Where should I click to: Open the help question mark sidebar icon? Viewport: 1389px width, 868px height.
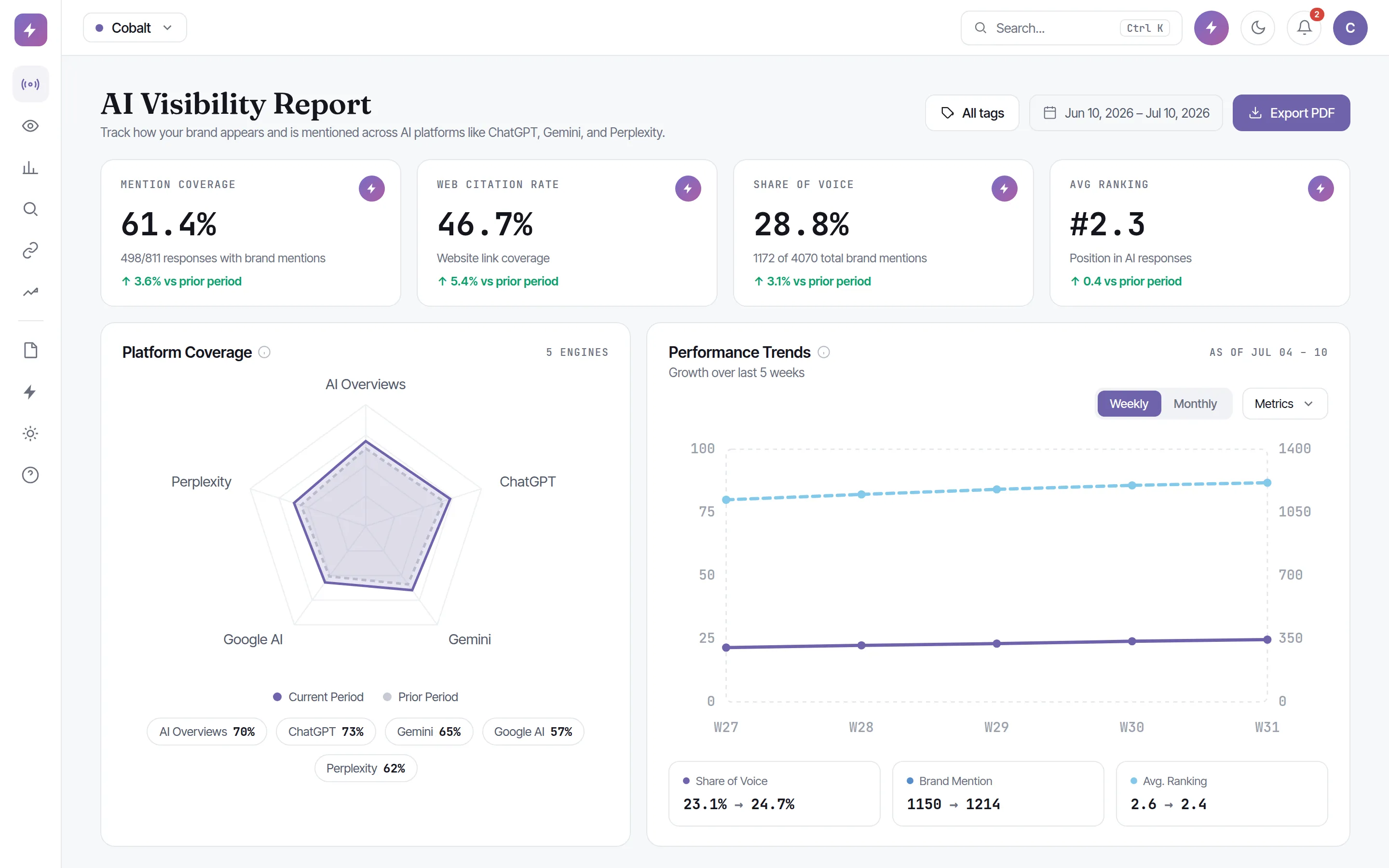point(30,475)
